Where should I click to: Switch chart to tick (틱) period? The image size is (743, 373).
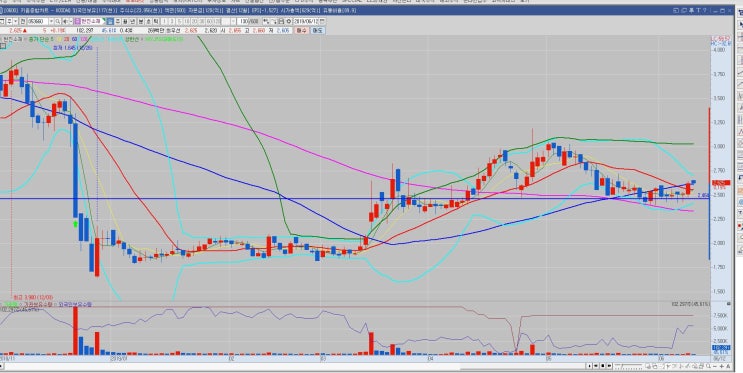point(155,21)
